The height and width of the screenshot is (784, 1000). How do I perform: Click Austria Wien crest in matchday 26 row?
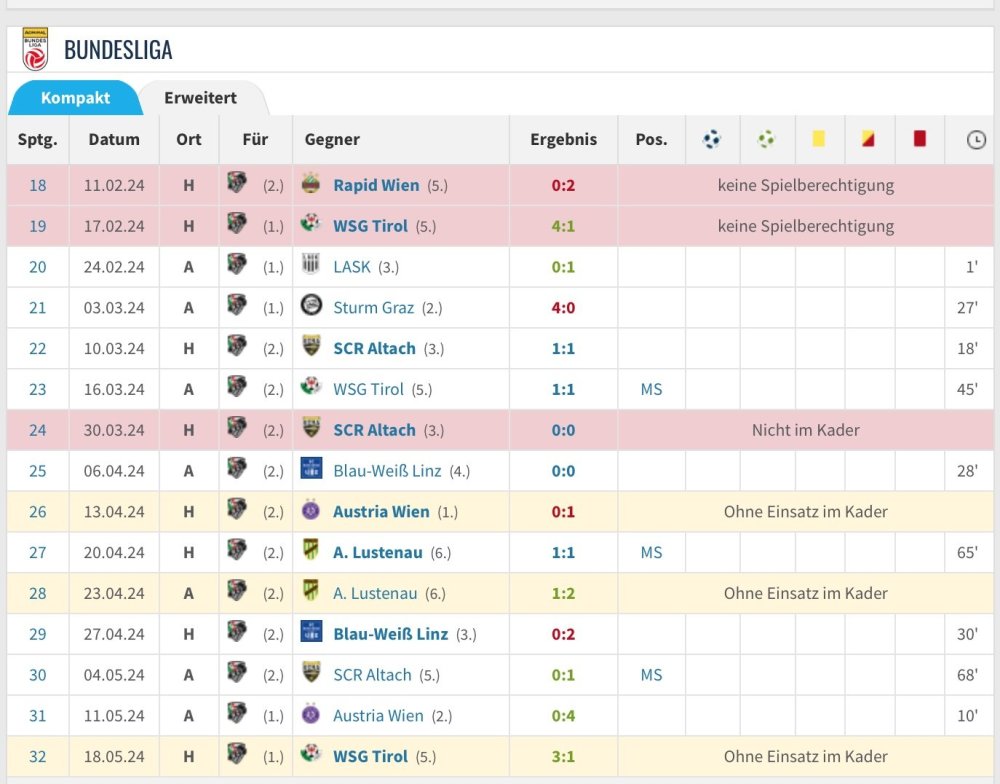pos(311,511)
